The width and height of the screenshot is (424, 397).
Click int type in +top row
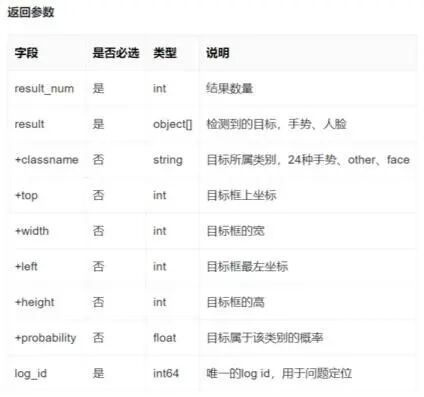[159, 195]
